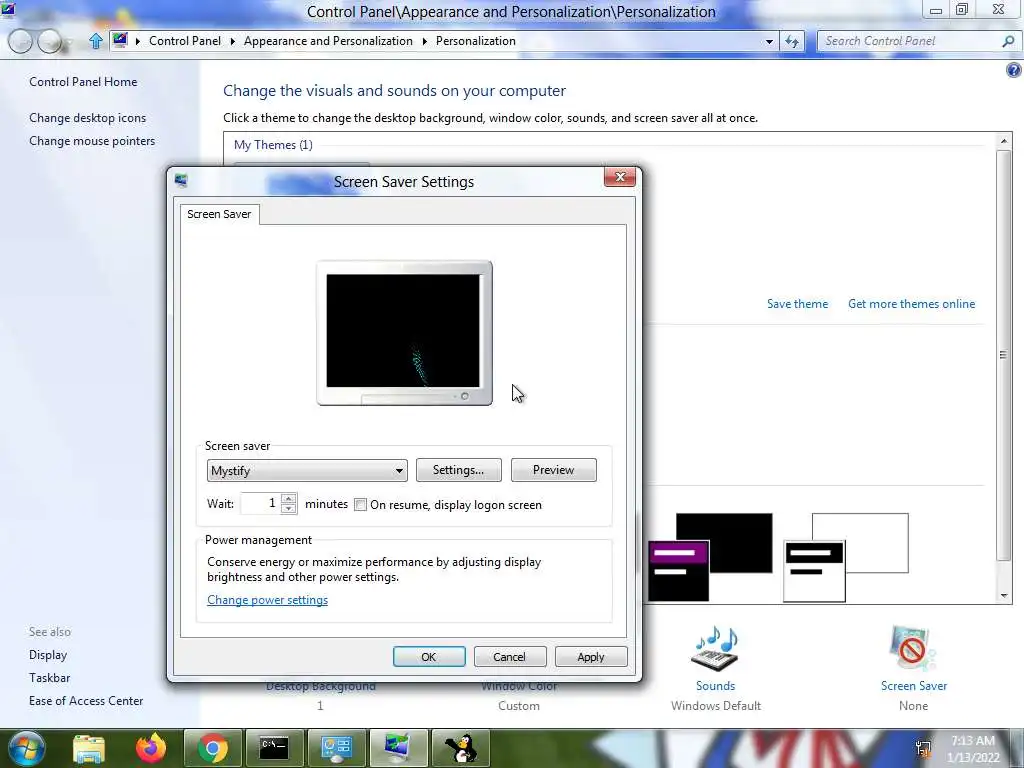Click the Sounds musical notes icon
Image resolution: width=1024 pixels, height=768 pixels.
point(715,648)
